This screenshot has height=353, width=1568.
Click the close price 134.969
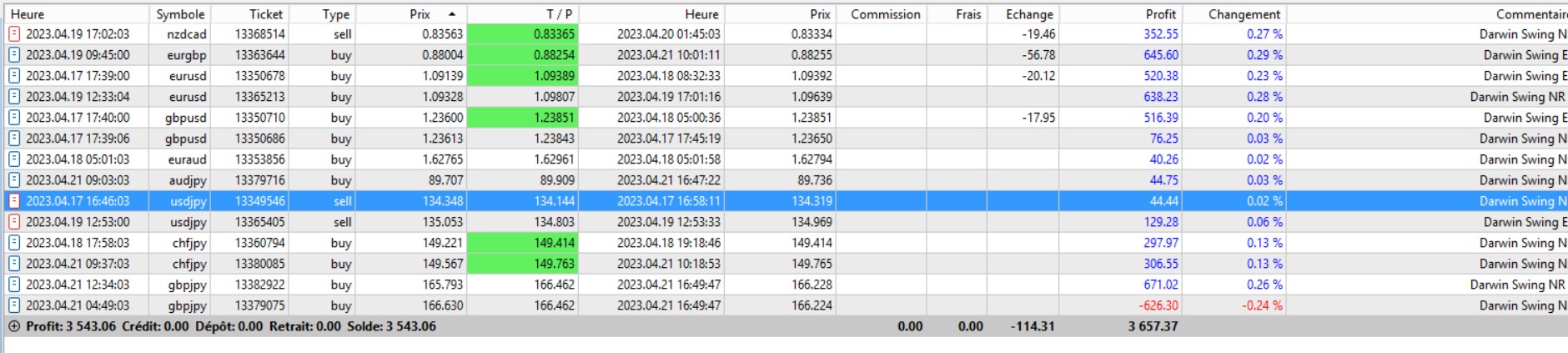click(812, 222)
